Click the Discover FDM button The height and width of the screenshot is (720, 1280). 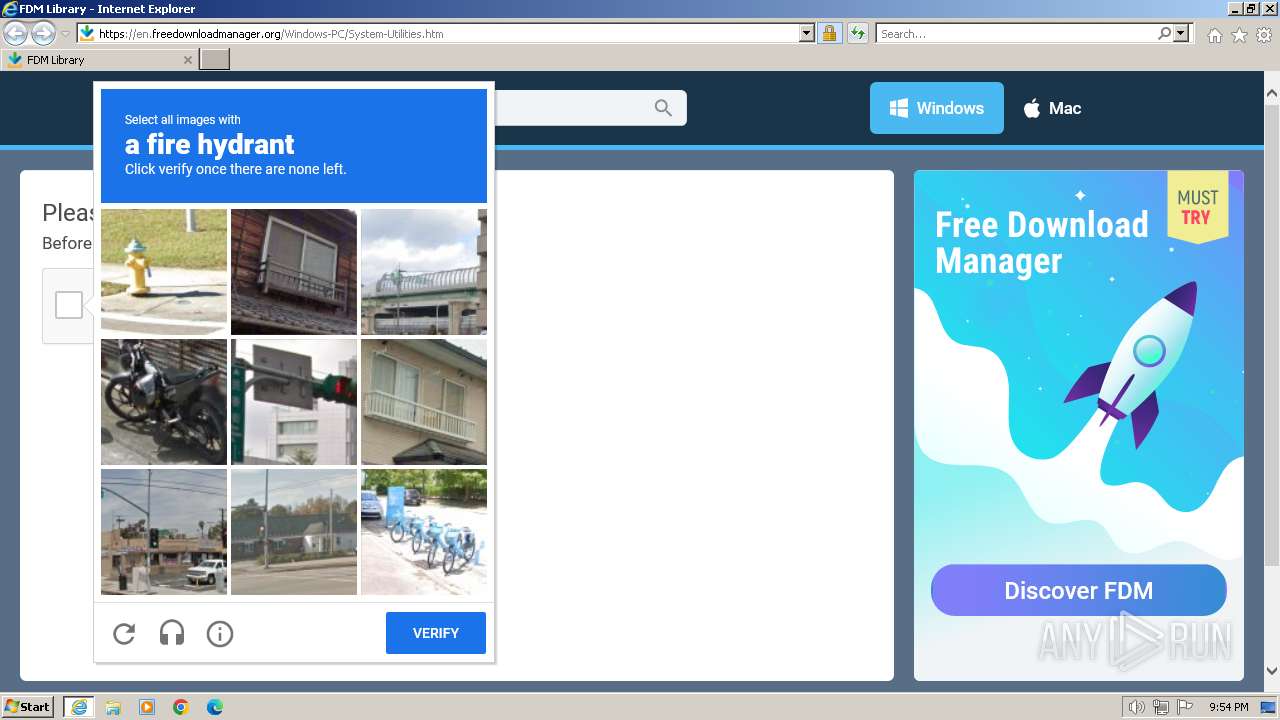1079,590
